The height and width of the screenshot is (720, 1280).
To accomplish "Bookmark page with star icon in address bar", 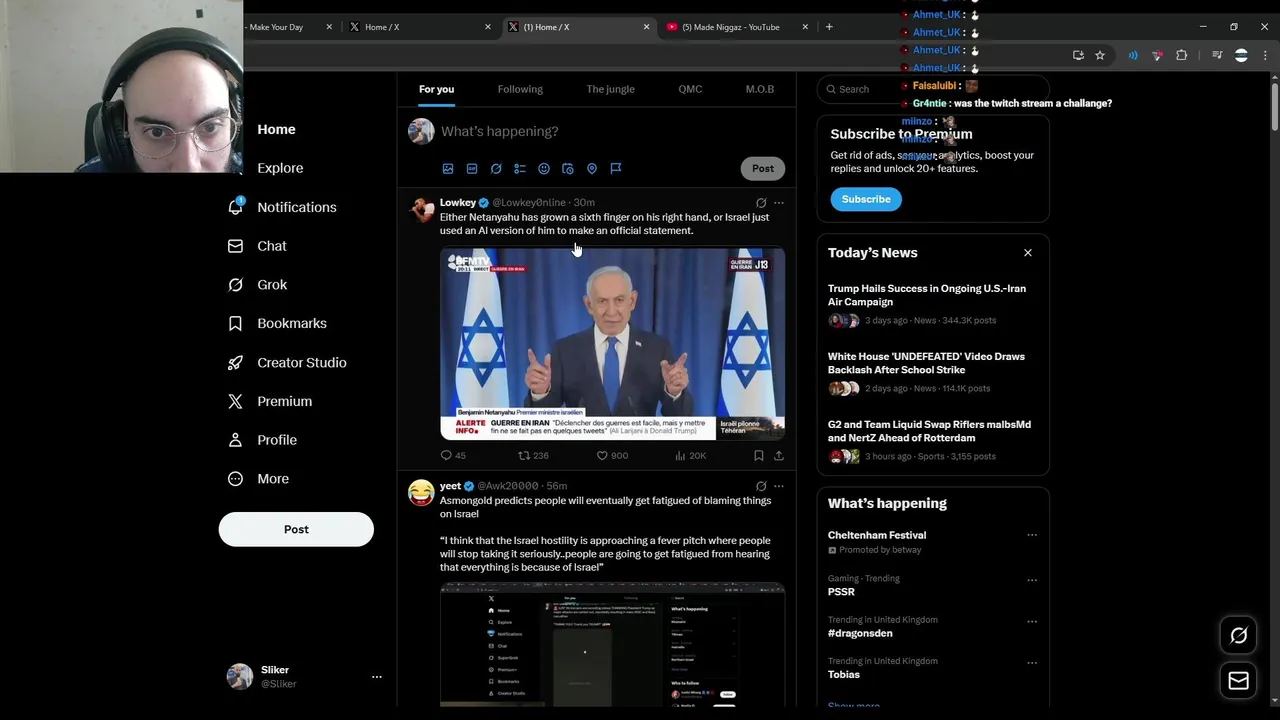I will 1100,56.
